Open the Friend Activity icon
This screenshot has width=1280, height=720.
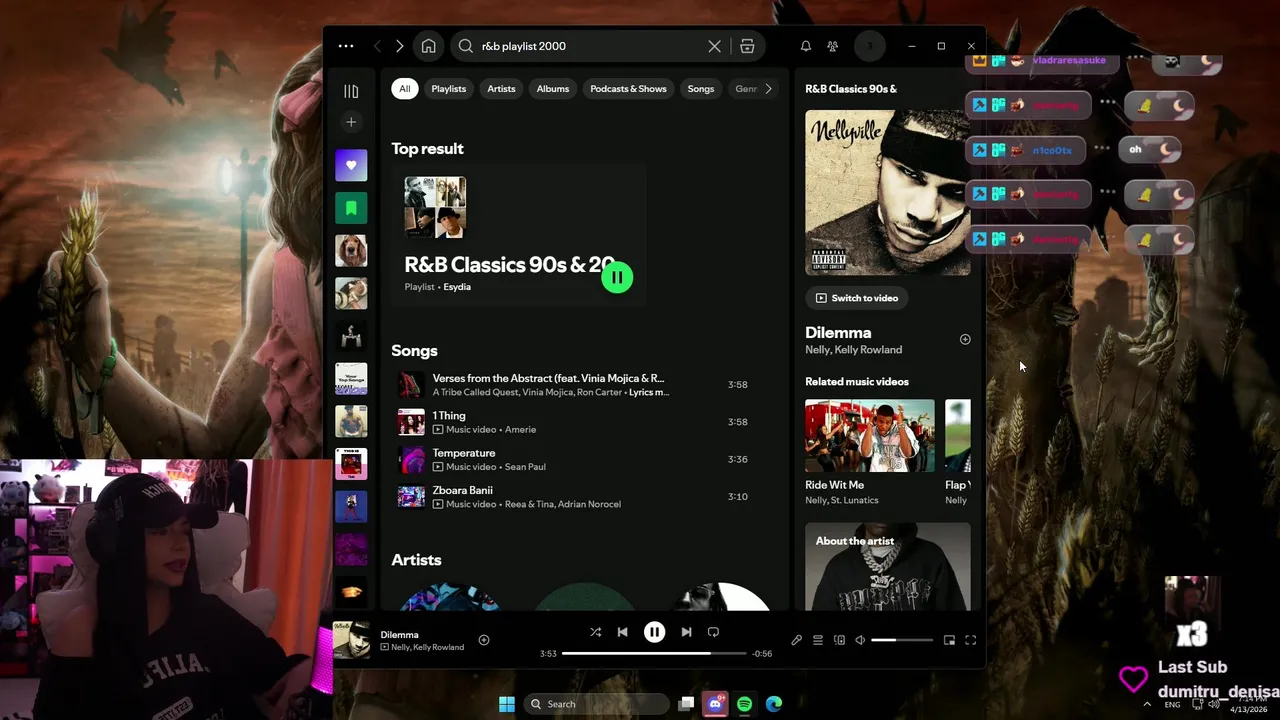pos(832,46)
